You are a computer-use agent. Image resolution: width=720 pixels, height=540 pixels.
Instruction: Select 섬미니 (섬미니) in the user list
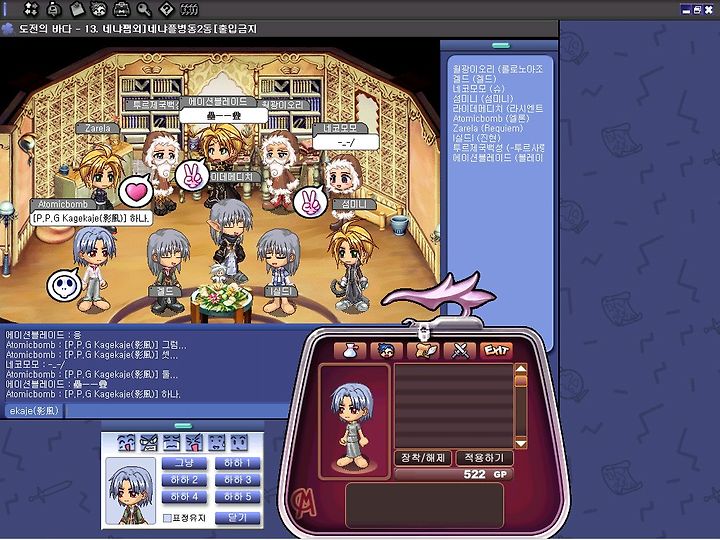pyautogui.click(x=483, y=98)
